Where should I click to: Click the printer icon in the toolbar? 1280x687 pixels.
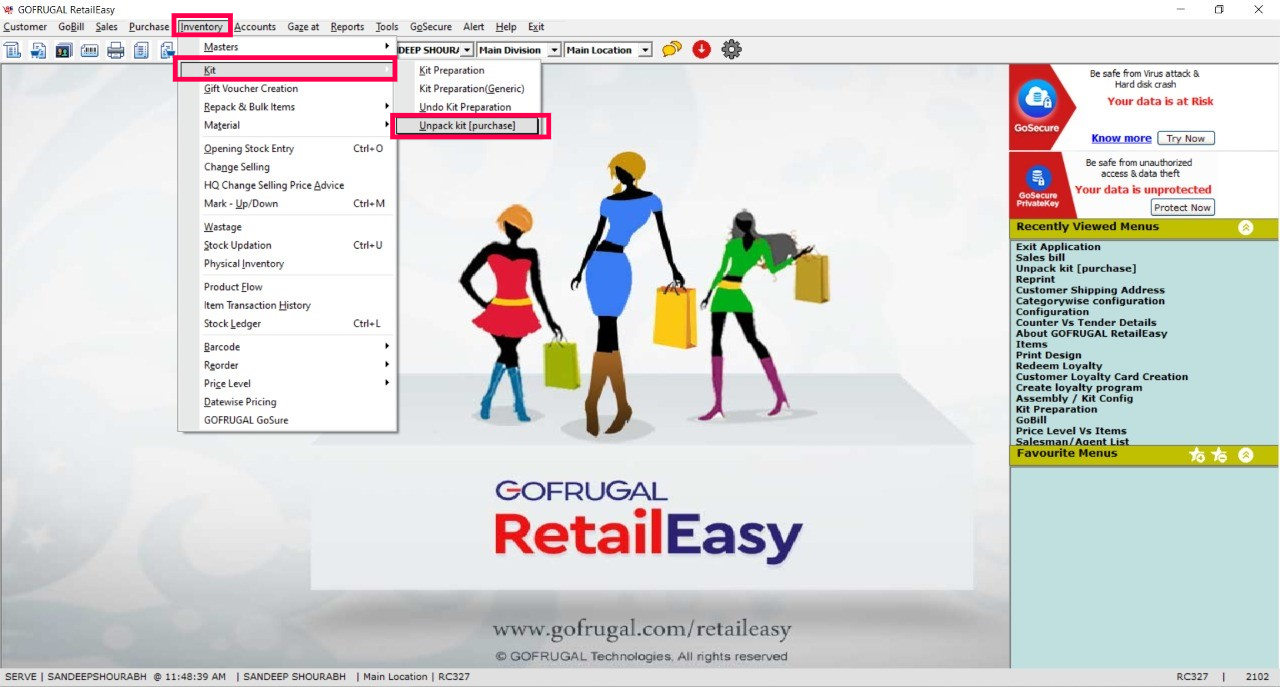115,50
